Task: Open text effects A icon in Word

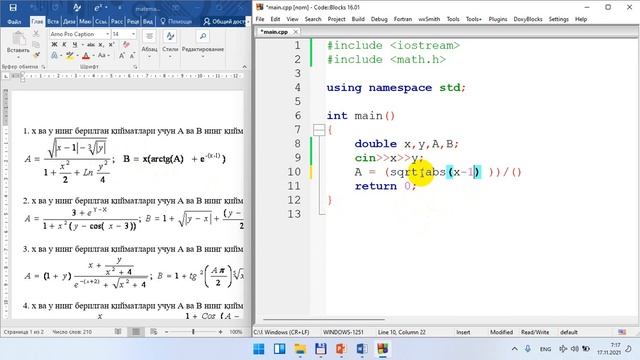Action: coord(55,55)
